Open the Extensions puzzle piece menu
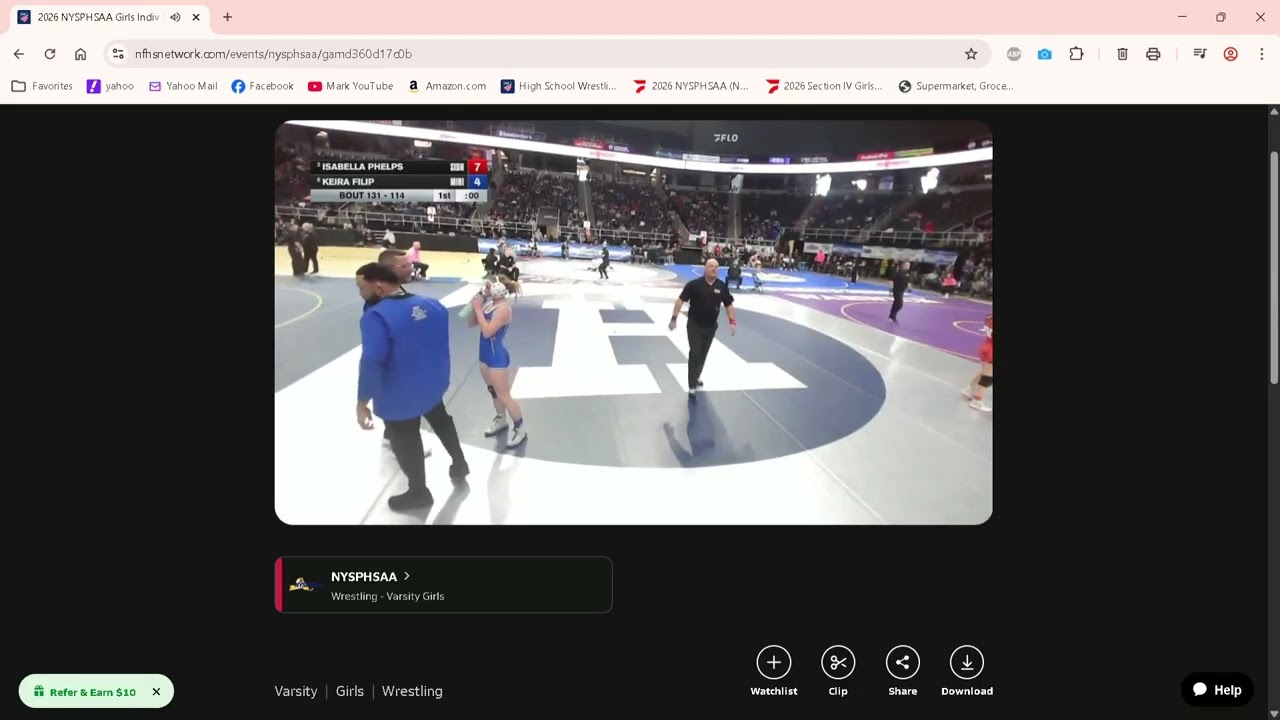This screenshot has width=1280, height=720. (x=1077, y=54)
